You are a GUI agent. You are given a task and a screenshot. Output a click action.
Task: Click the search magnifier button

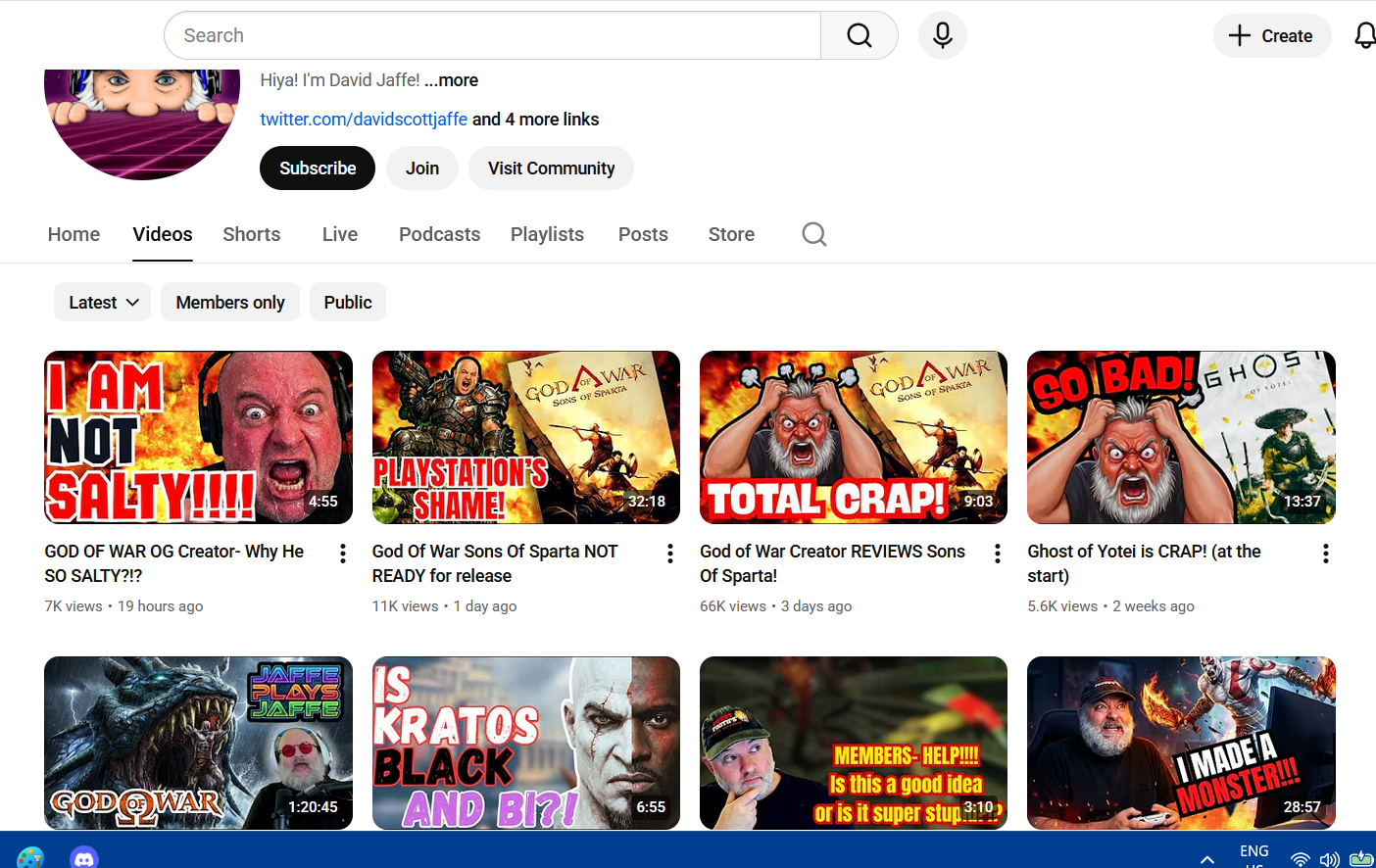(859, 36)
